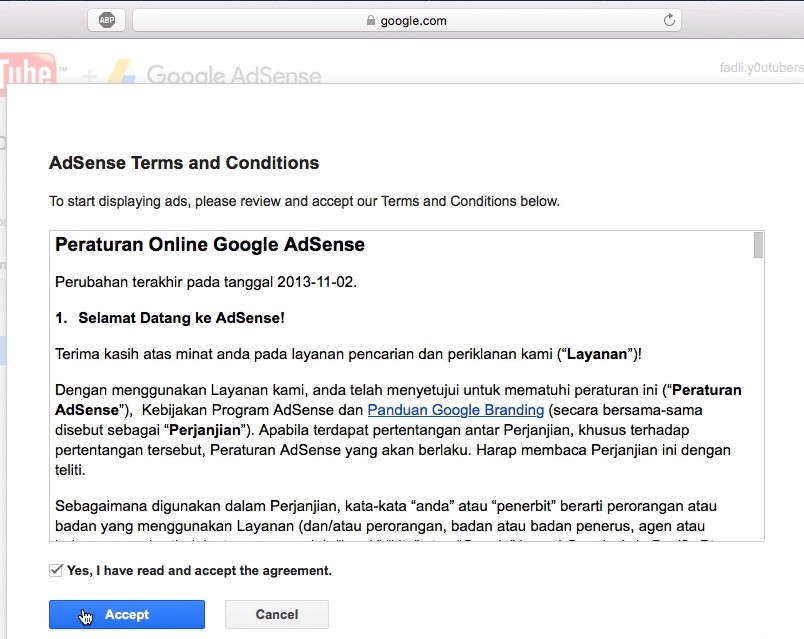Click the 'Yes, I have read' checkbox label
Image resolution: width=804 pixels, height=639 pixels.
pos(199,571)
